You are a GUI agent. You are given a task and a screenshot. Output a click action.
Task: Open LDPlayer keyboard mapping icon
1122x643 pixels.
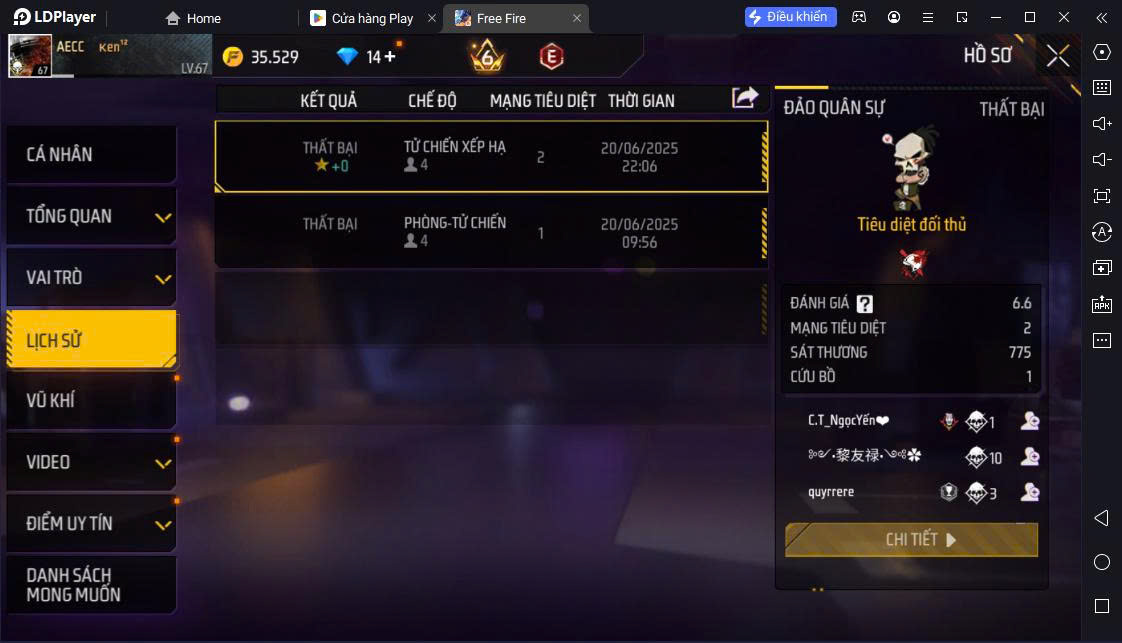pos(1102,88)
